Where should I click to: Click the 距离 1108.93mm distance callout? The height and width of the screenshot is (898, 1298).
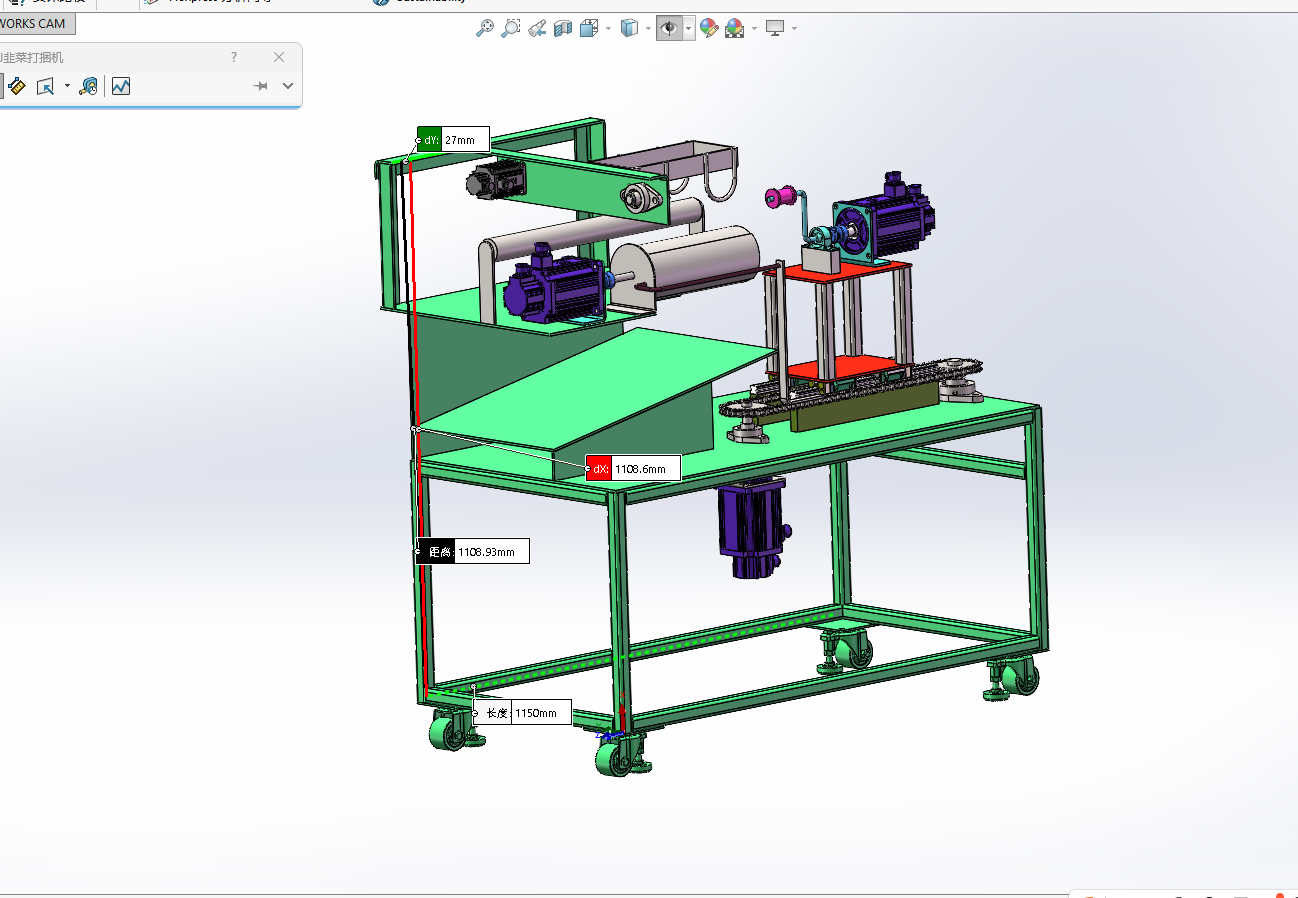click(x=472, y=551)
